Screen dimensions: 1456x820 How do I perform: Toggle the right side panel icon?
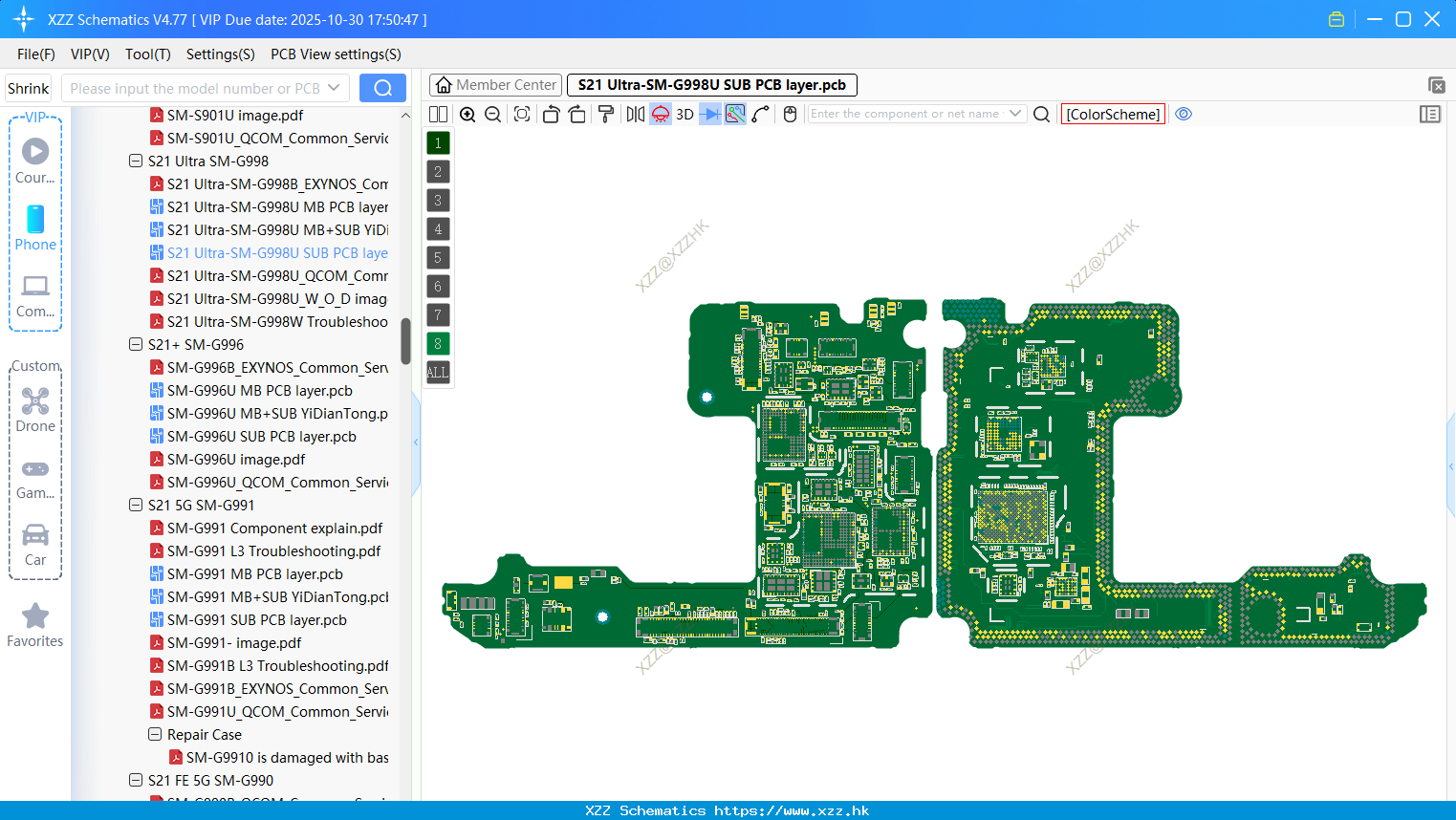pyautogui.click(x=1430, y=114)
